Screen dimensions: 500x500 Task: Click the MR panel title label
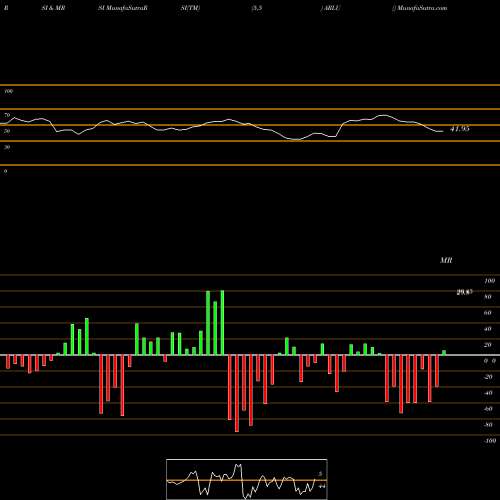coord(446,260)
